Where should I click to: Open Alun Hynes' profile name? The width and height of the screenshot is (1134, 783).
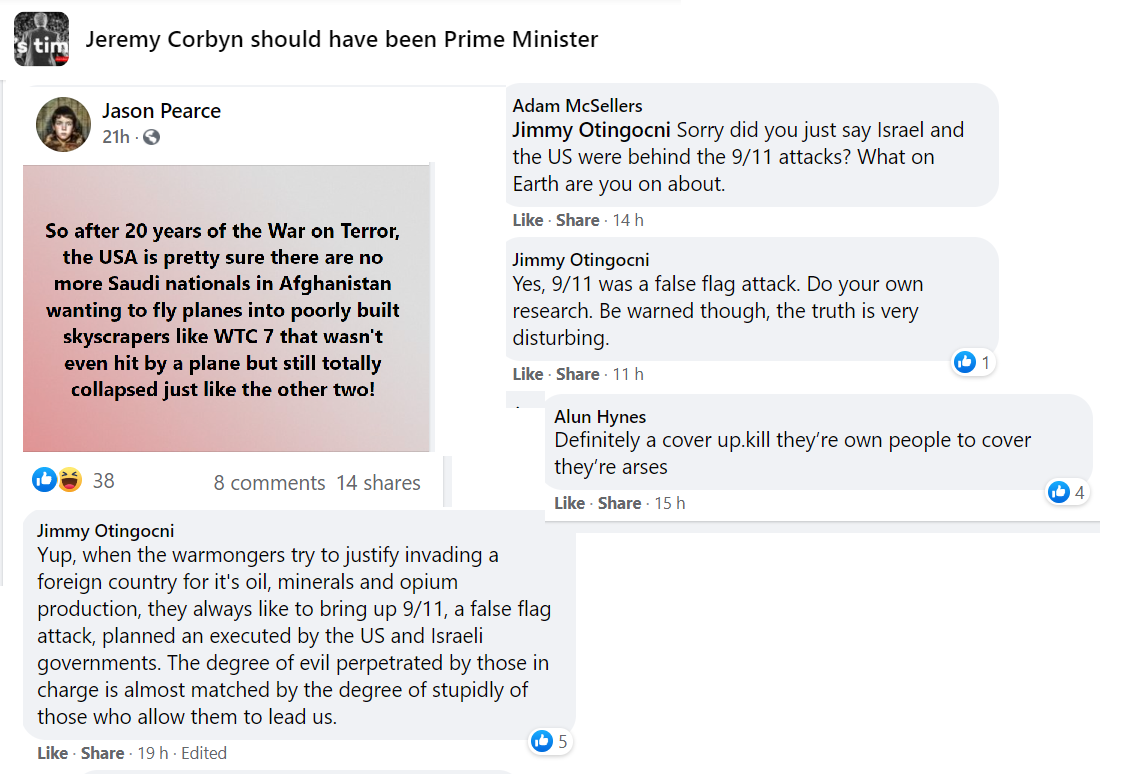point(600,417)
